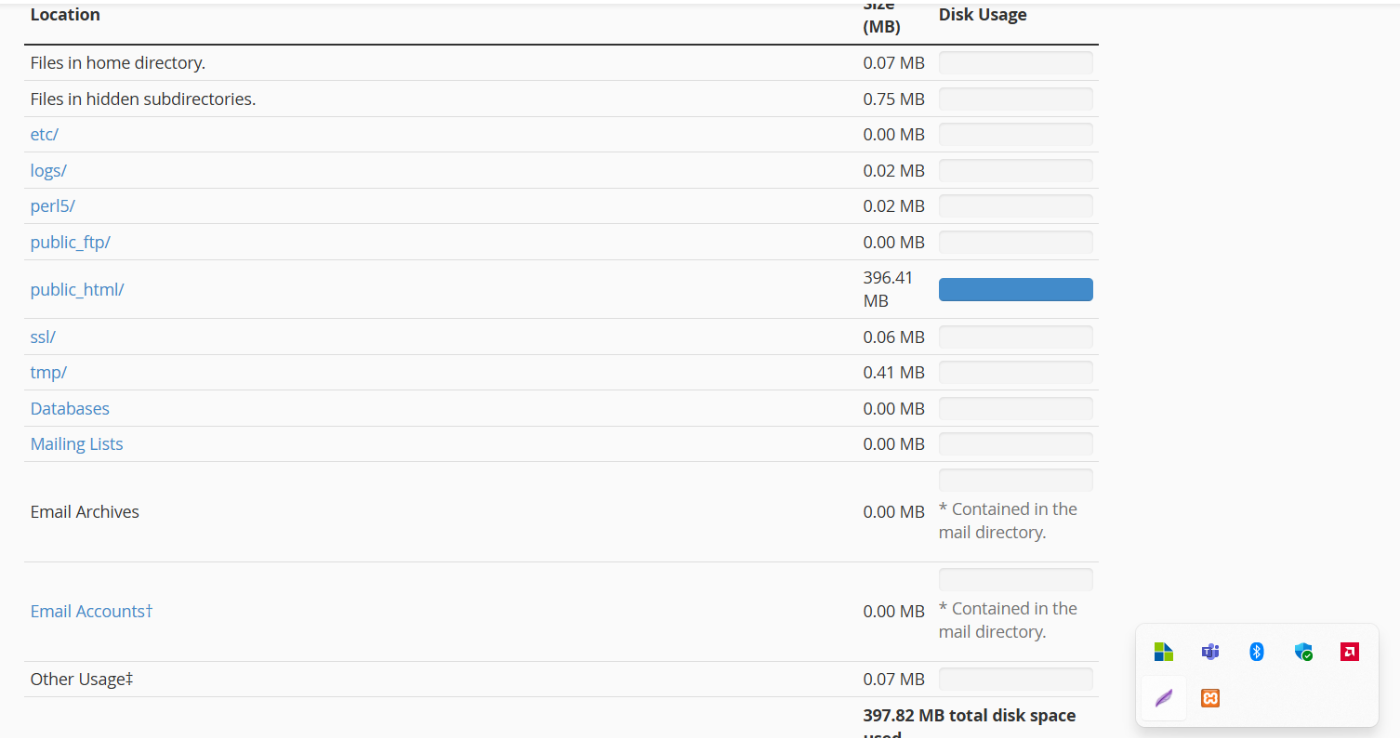The image size is (1400, 738).
Task: Click the purple feather tray icon
Action: pyautogui.click(x=1163, y=698)
